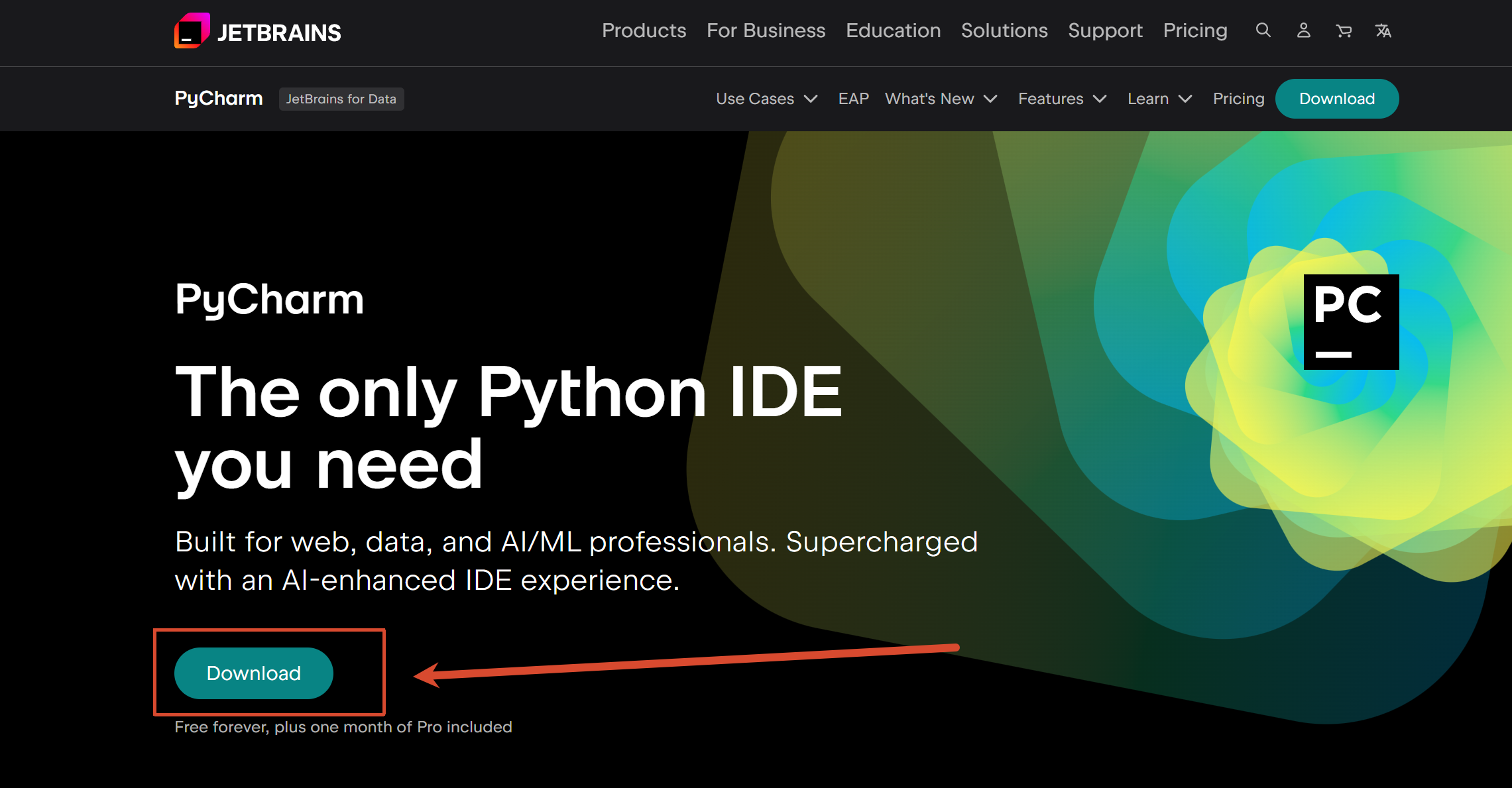Viewport: 1512px width, 788px height.
Task: Go to Pricing in top JetBrains navigation
Action: [x=1195, y=30]
